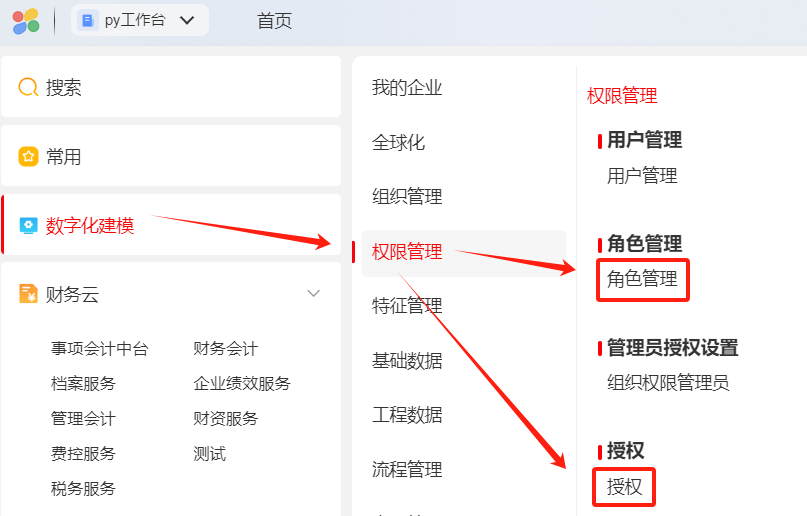Collapse the 财务云 section chevron
This screenshot has width=807, height=516.
pos(313,294)
